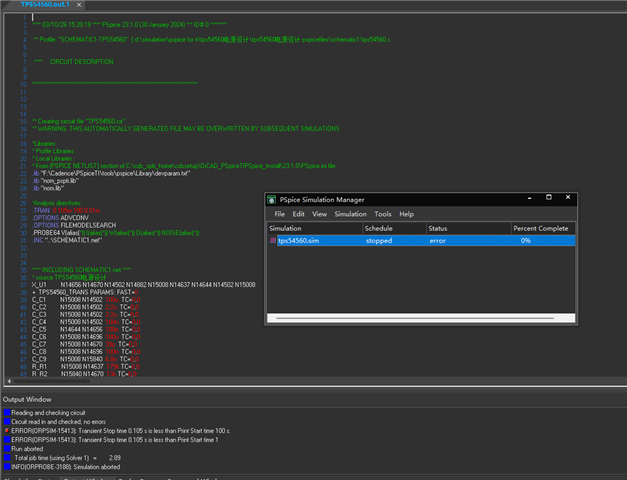Screen dimensions: 627x480
Task: Close the TPS54560.out.1 tab
Action: point(79,5)
